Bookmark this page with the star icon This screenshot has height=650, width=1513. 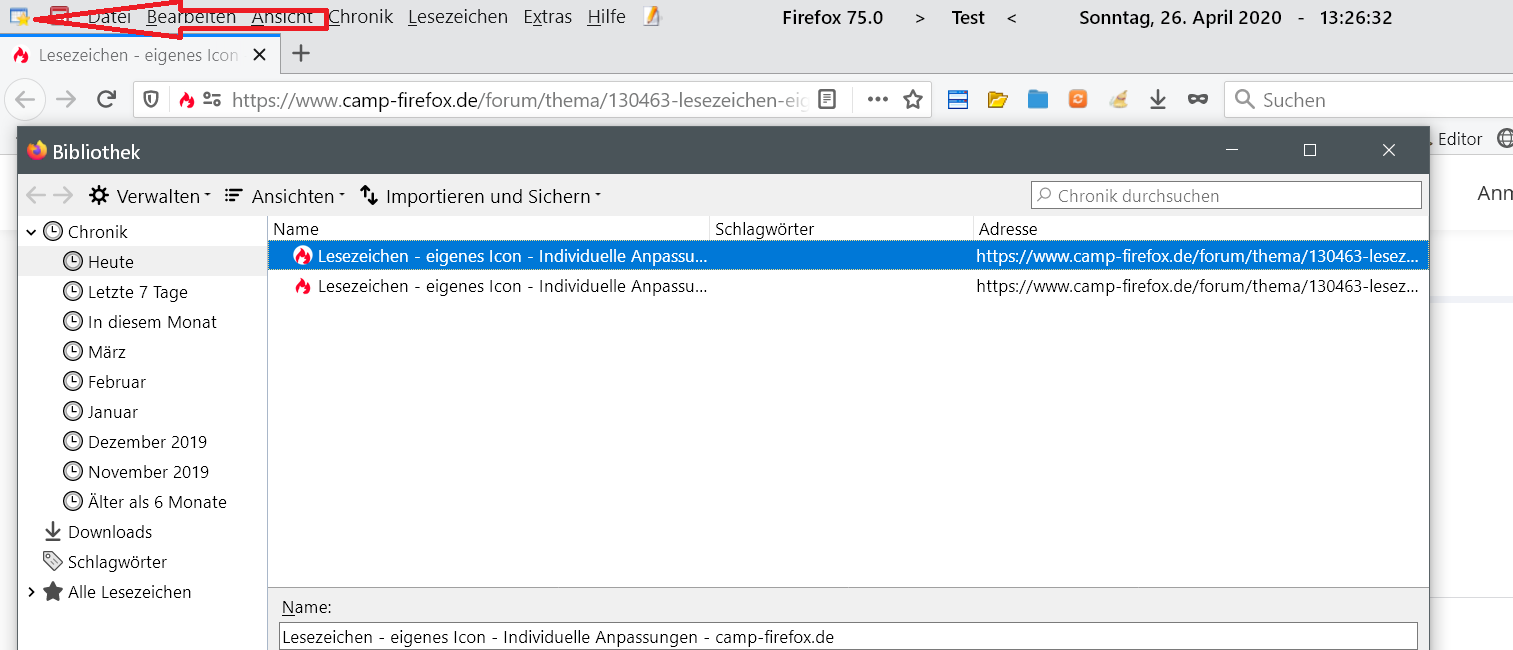point(912,99)
